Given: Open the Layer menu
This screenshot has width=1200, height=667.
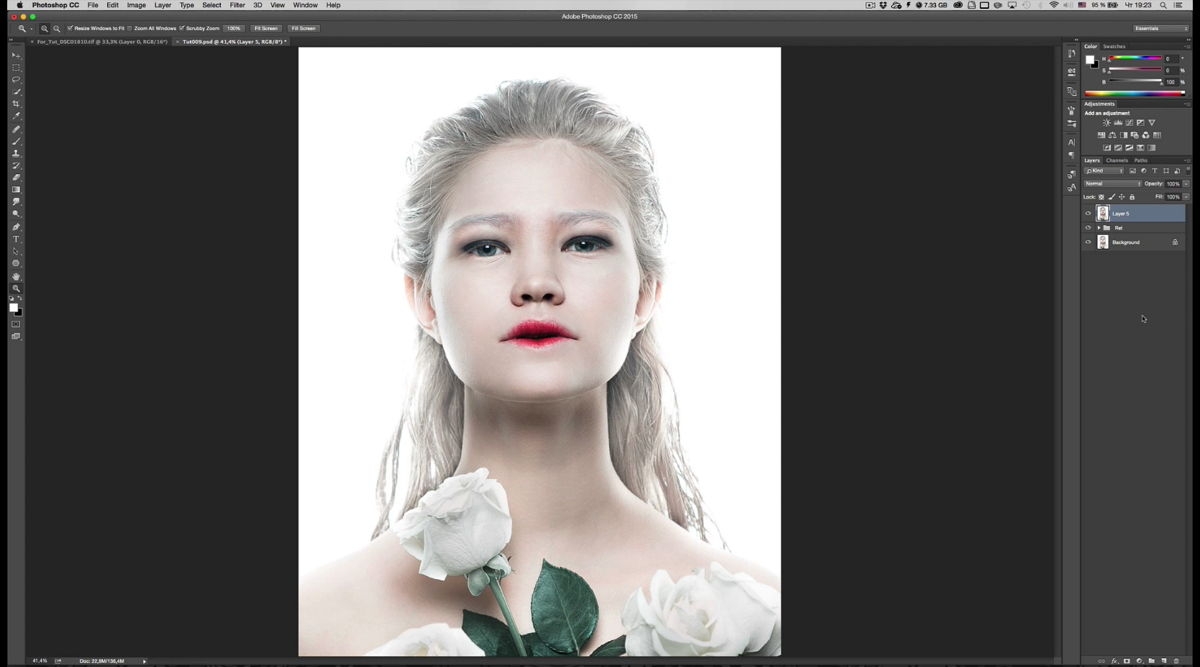Looking at the screenshot, I should click(162, 5).
